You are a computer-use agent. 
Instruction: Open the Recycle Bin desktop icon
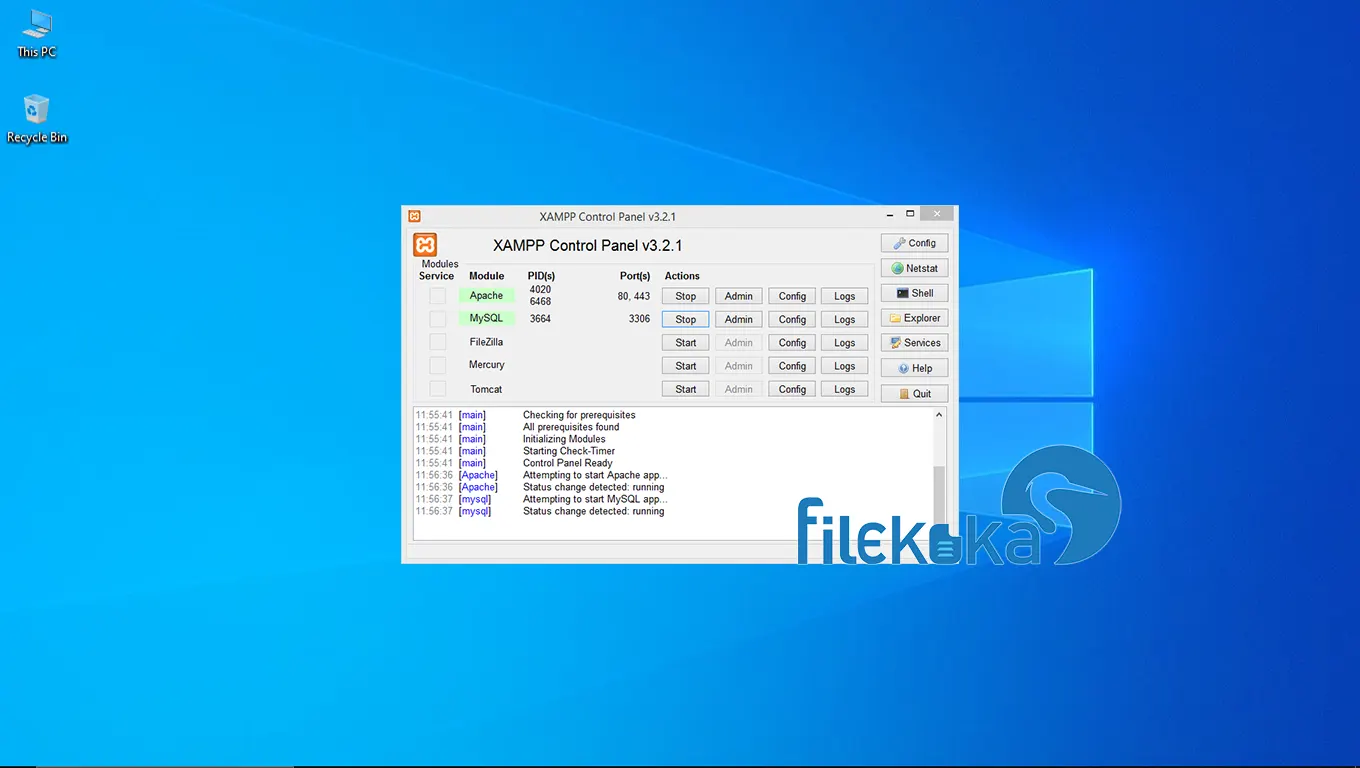click(37, 119)
